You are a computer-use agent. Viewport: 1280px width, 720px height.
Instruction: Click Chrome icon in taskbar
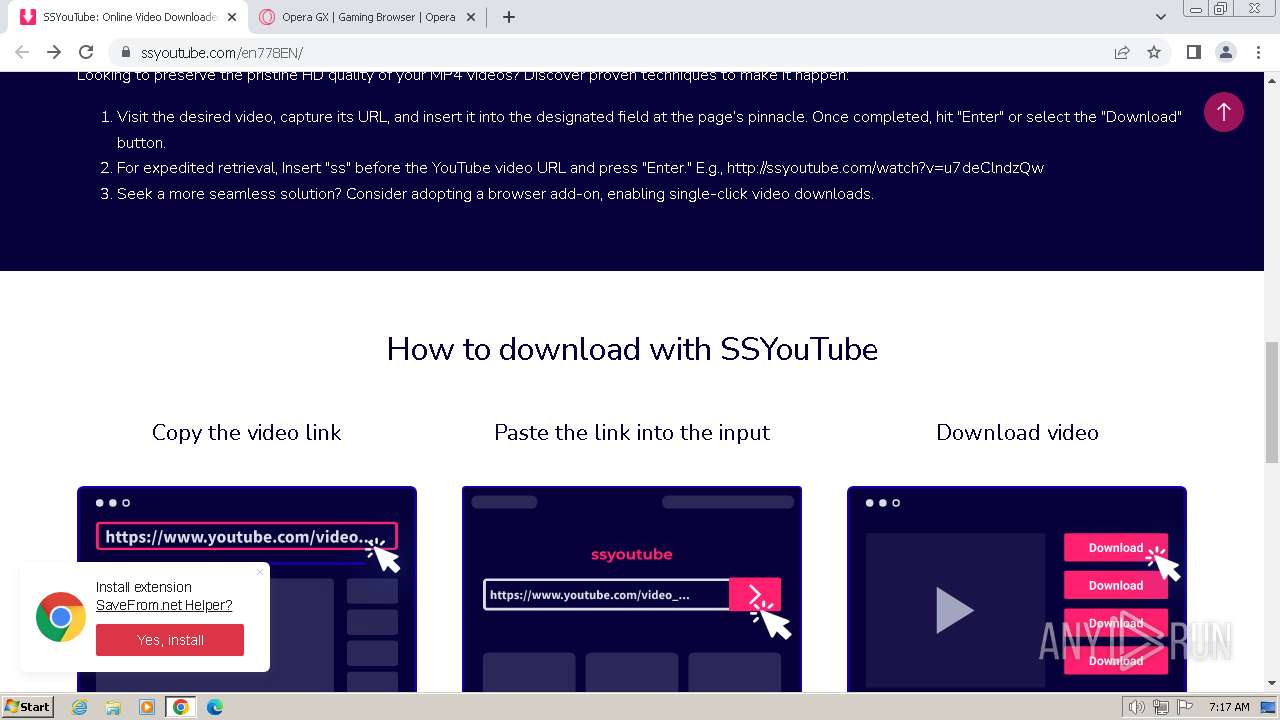pyautogui.click(x=181, y=707)
